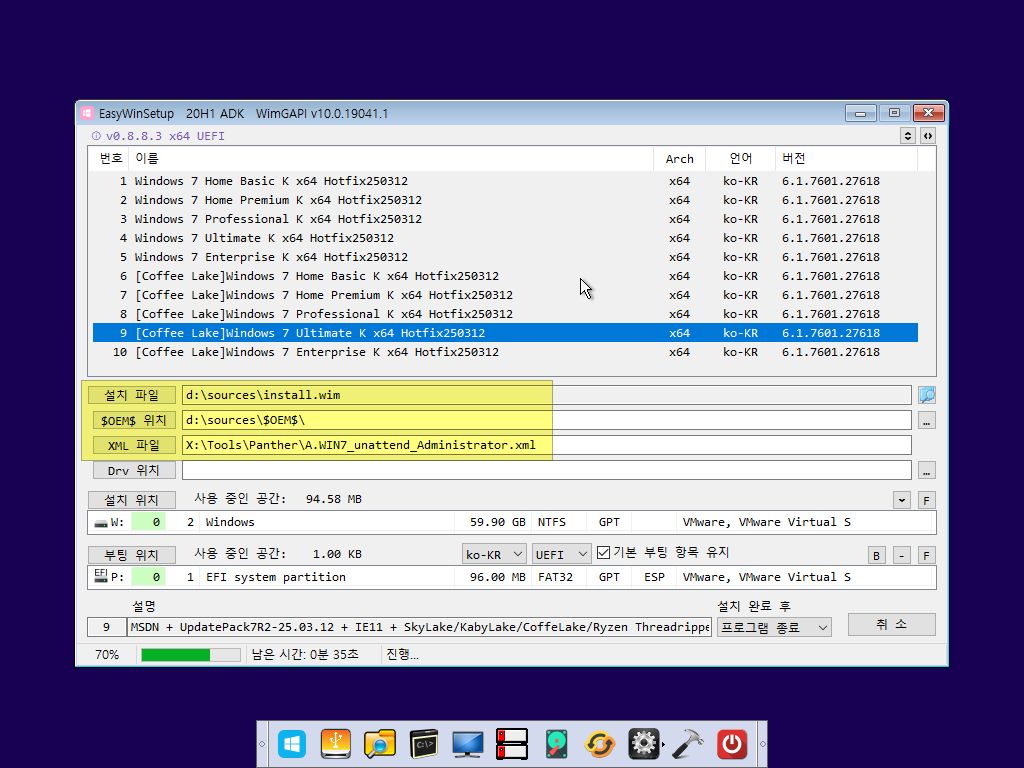The height and width of the screenshot is (768, 1024).
Task: Click the 버전 column header
Action: (x=846, y=159)
